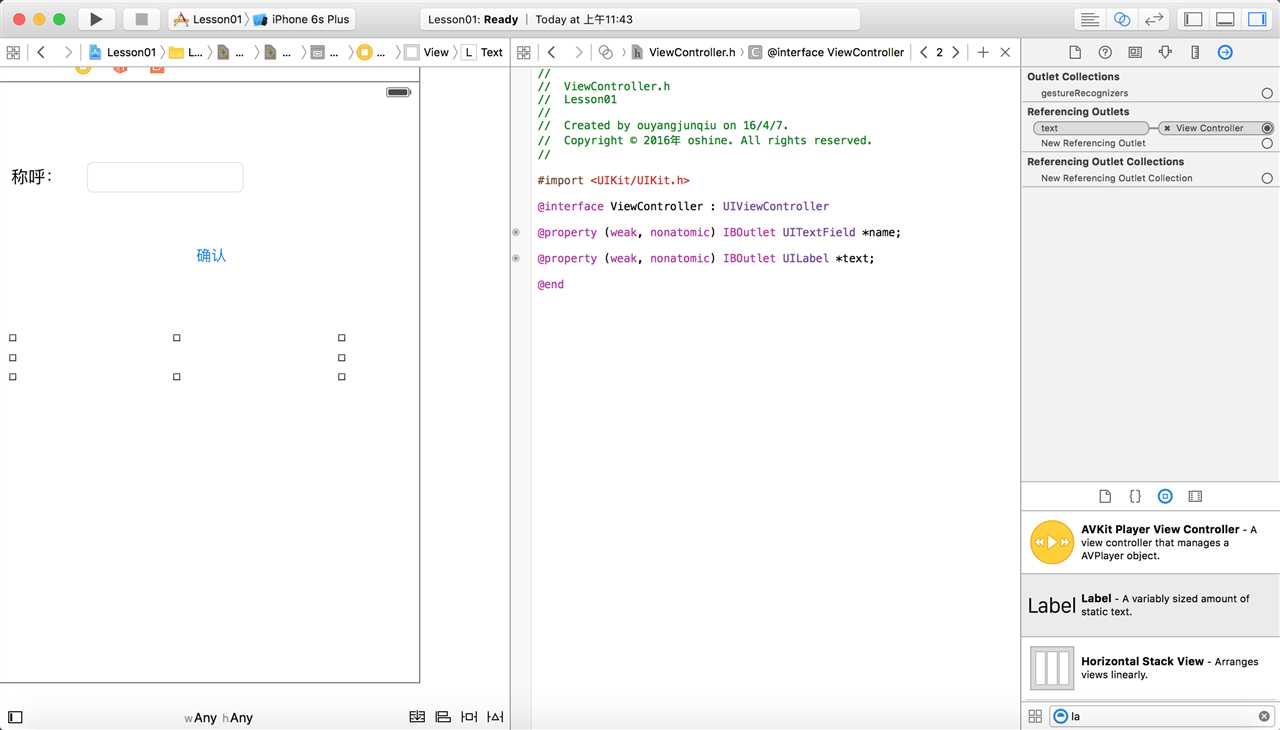Select the Lesson01 scheme in toolbar
This screenshot has height=730, width=1280.
[x=208, y=19]
